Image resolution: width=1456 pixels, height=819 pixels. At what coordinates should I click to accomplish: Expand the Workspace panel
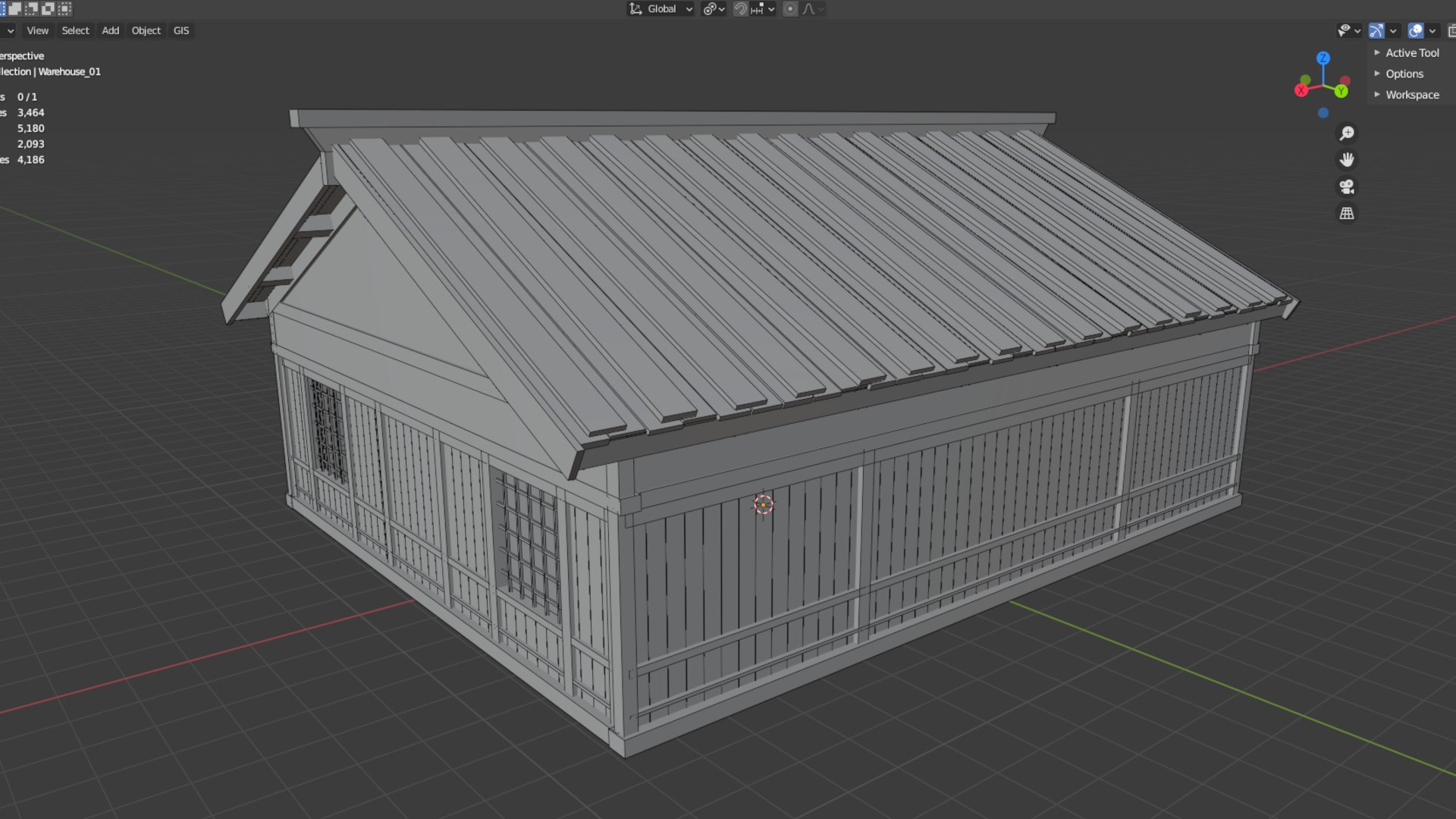pos(1407,95)
